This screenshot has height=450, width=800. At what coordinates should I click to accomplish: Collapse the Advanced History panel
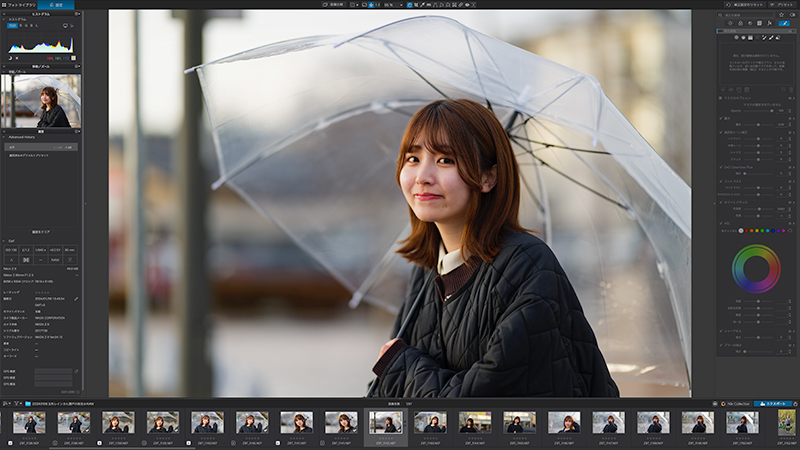tap(4, 137)
